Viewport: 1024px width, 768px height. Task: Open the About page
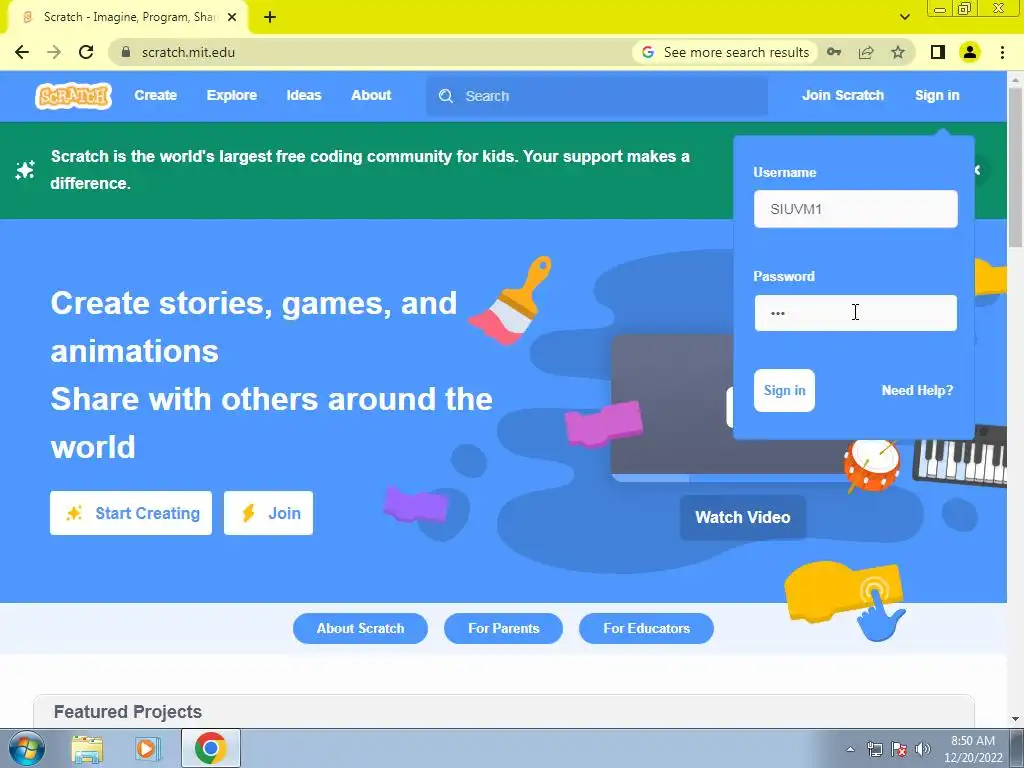pyautogui.click(x=371, y=95)
